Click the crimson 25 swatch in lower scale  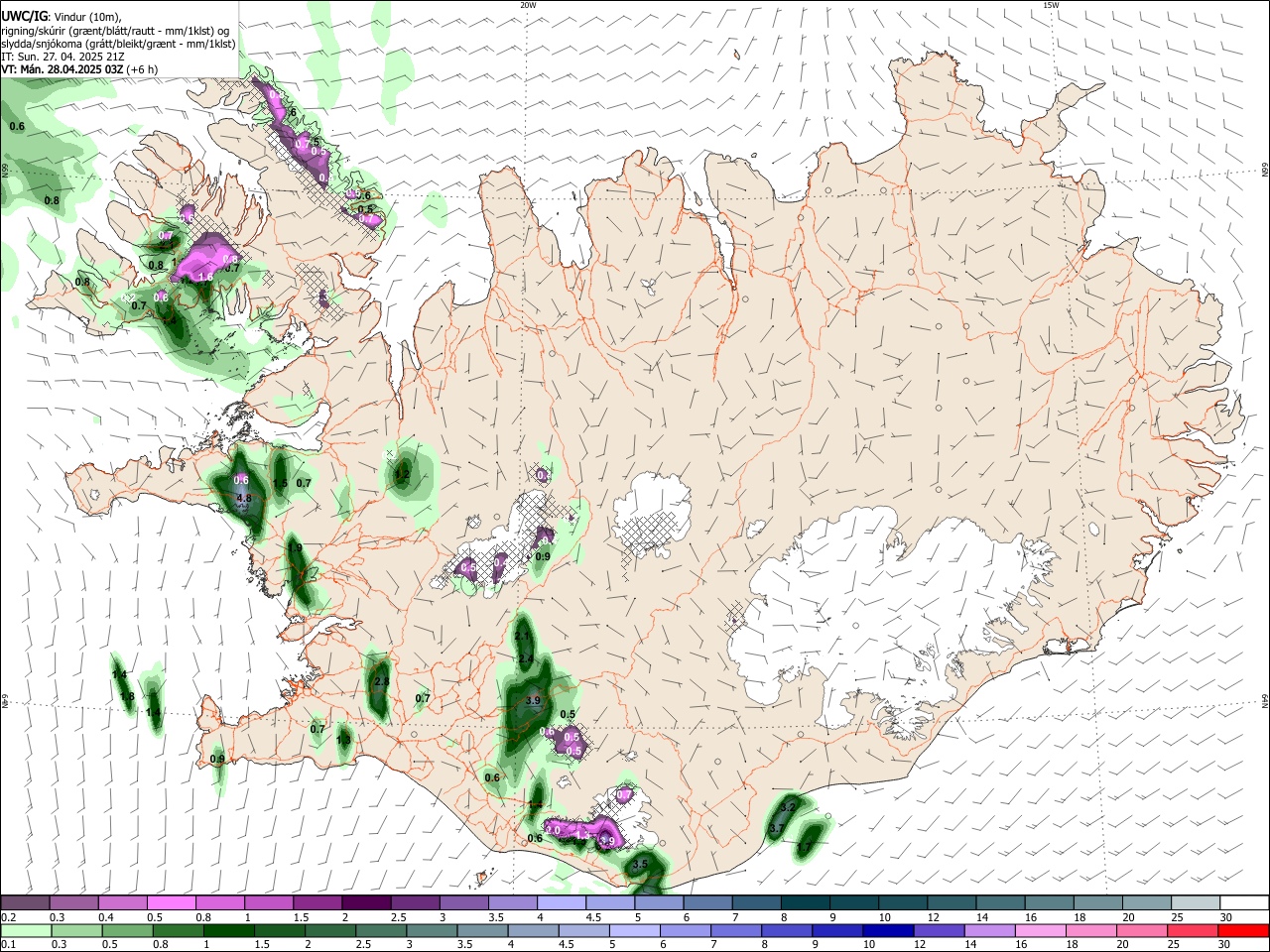click(1192, 930)
